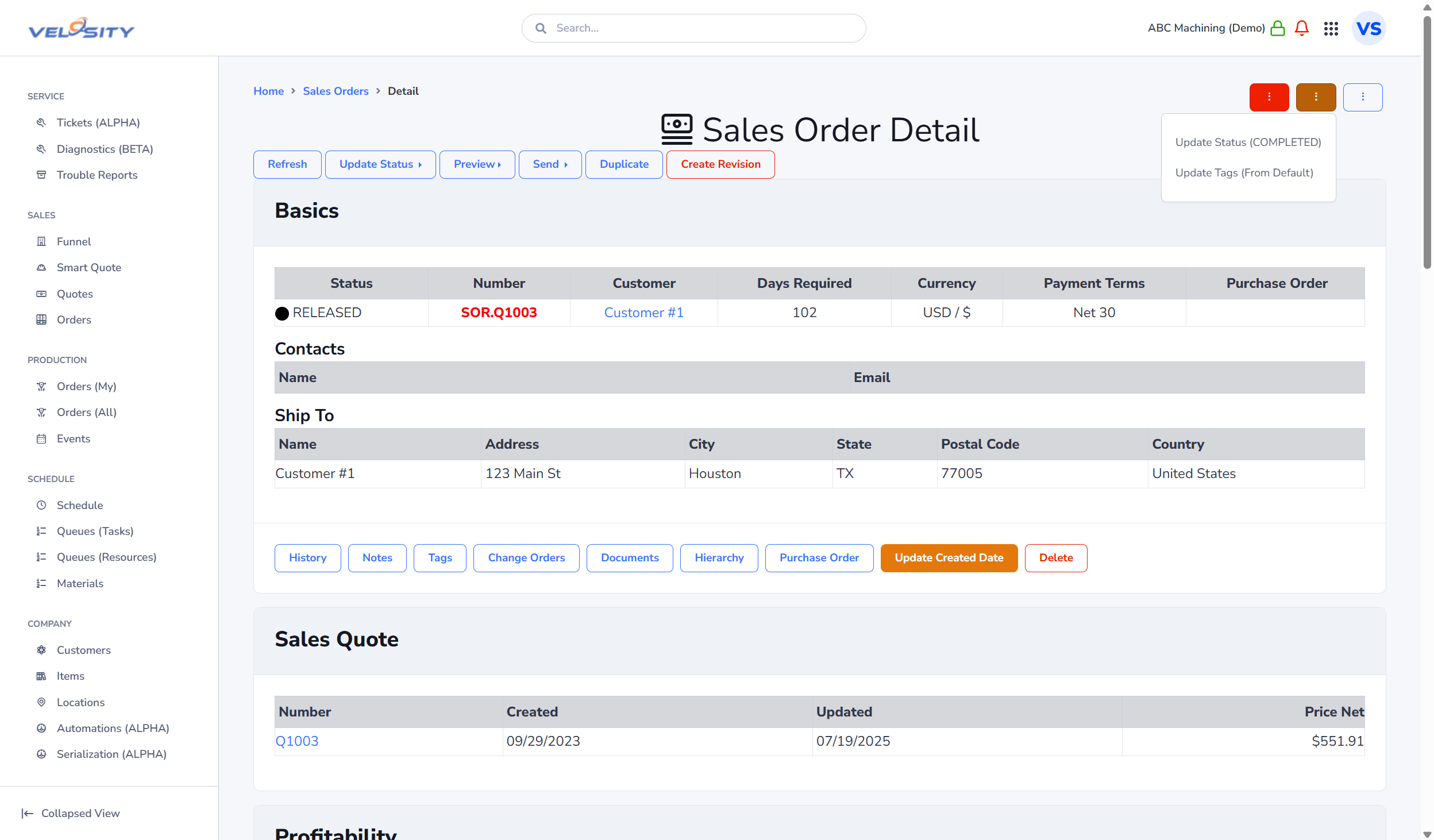
Task: Open Sales Orders breadcrumb link
Action: coord(336,91)
